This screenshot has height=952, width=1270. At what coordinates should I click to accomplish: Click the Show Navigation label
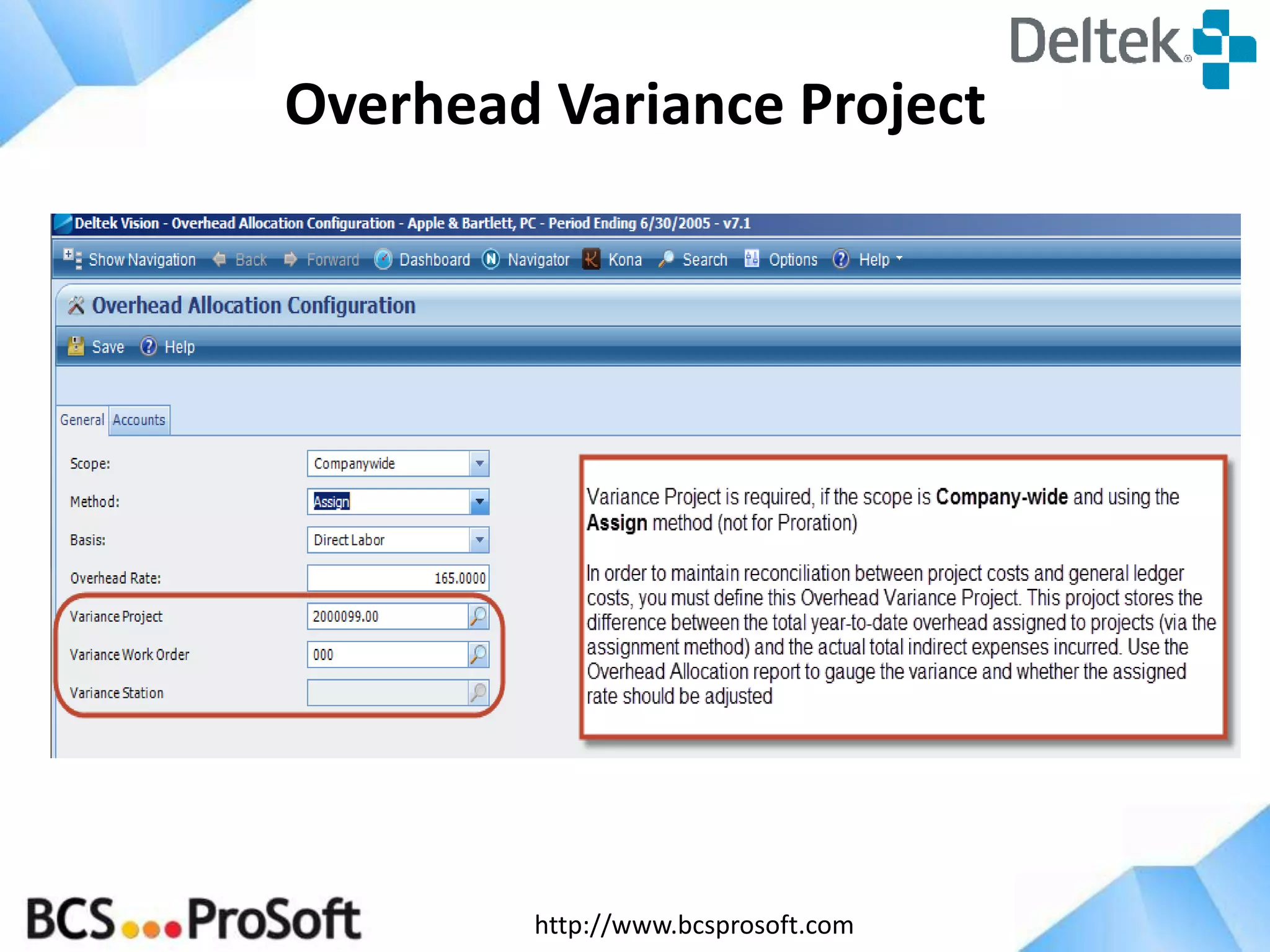[142, 260]
